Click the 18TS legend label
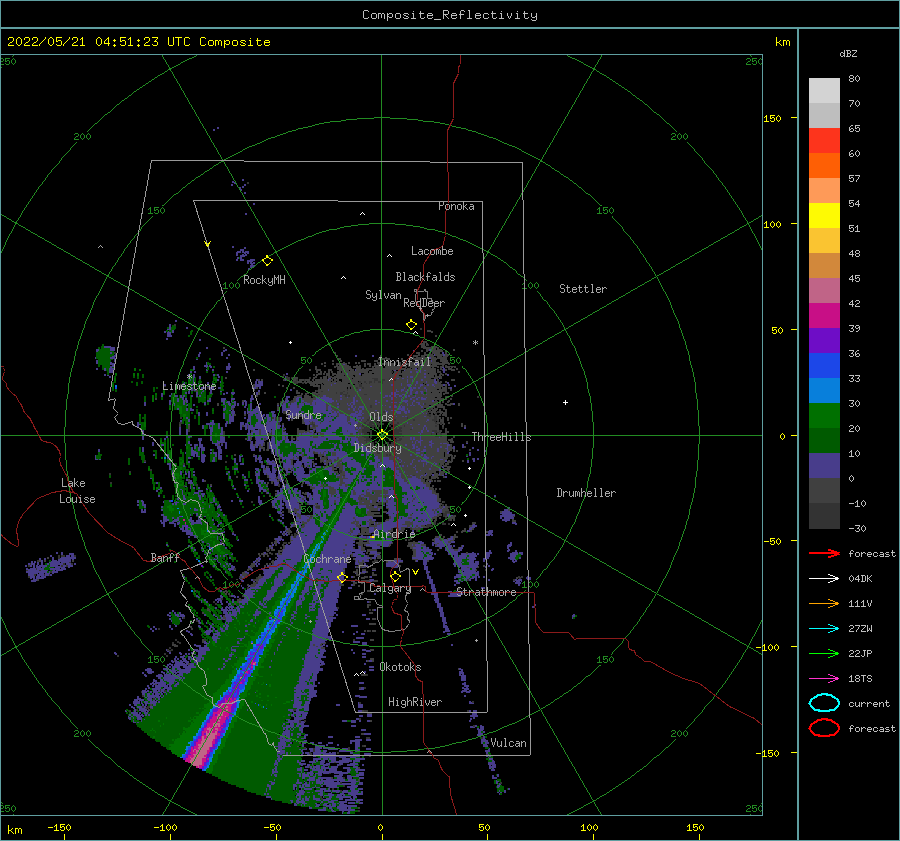This screenshot has width=900, height=841. [860, 679]
